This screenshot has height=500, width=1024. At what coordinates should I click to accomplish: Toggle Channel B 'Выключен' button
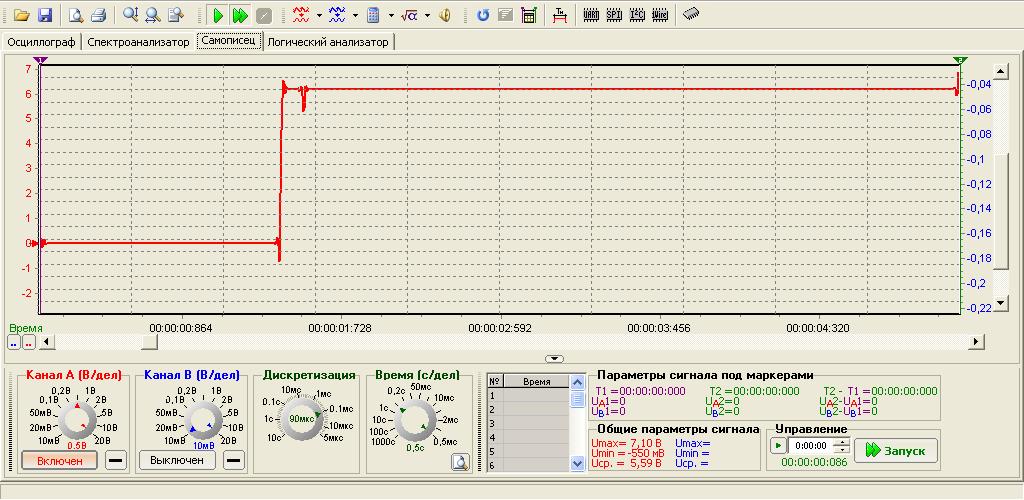(x=177, y=460)
